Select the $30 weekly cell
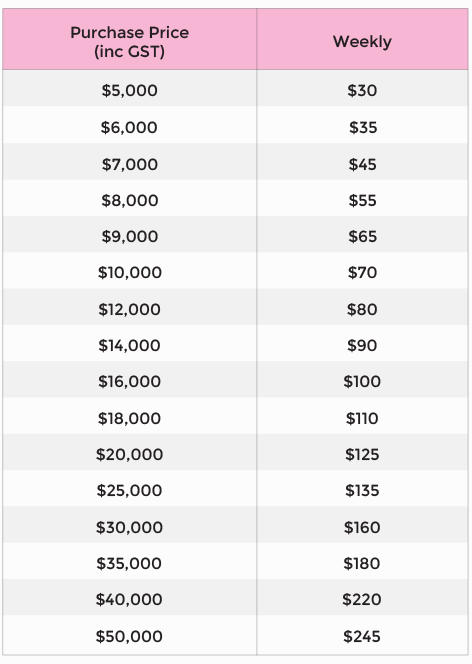The height and width of the screenshot is (664, 472). 362,90
